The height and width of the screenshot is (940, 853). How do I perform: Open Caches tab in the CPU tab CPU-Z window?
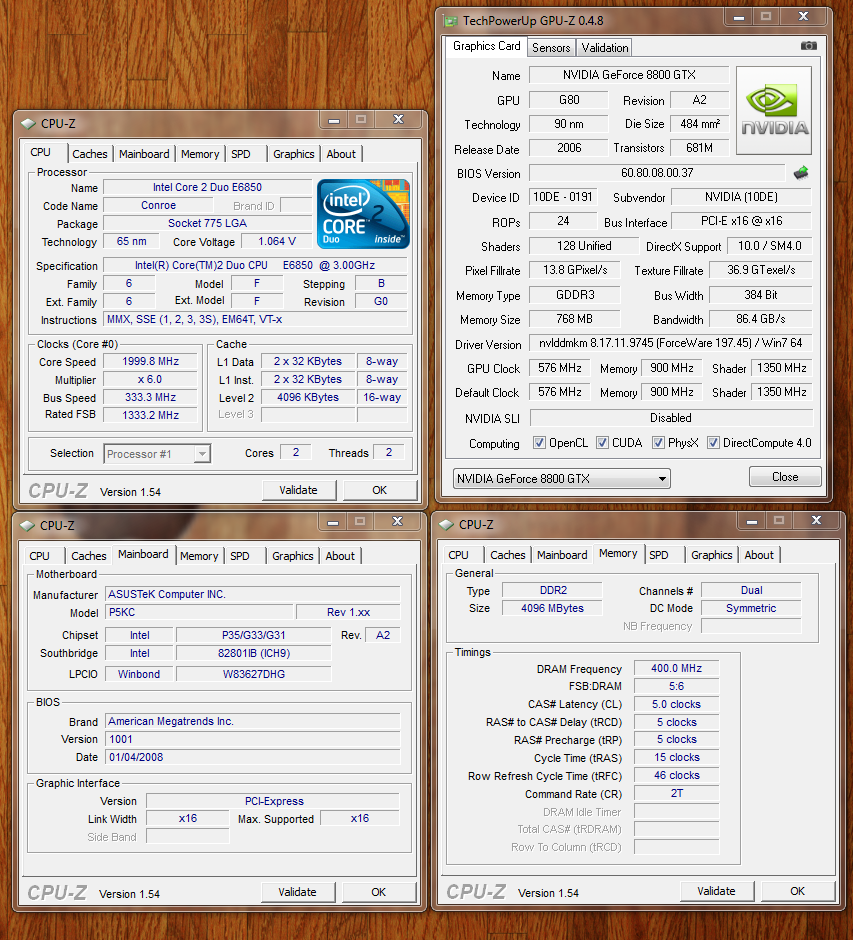tap(90, 154)
